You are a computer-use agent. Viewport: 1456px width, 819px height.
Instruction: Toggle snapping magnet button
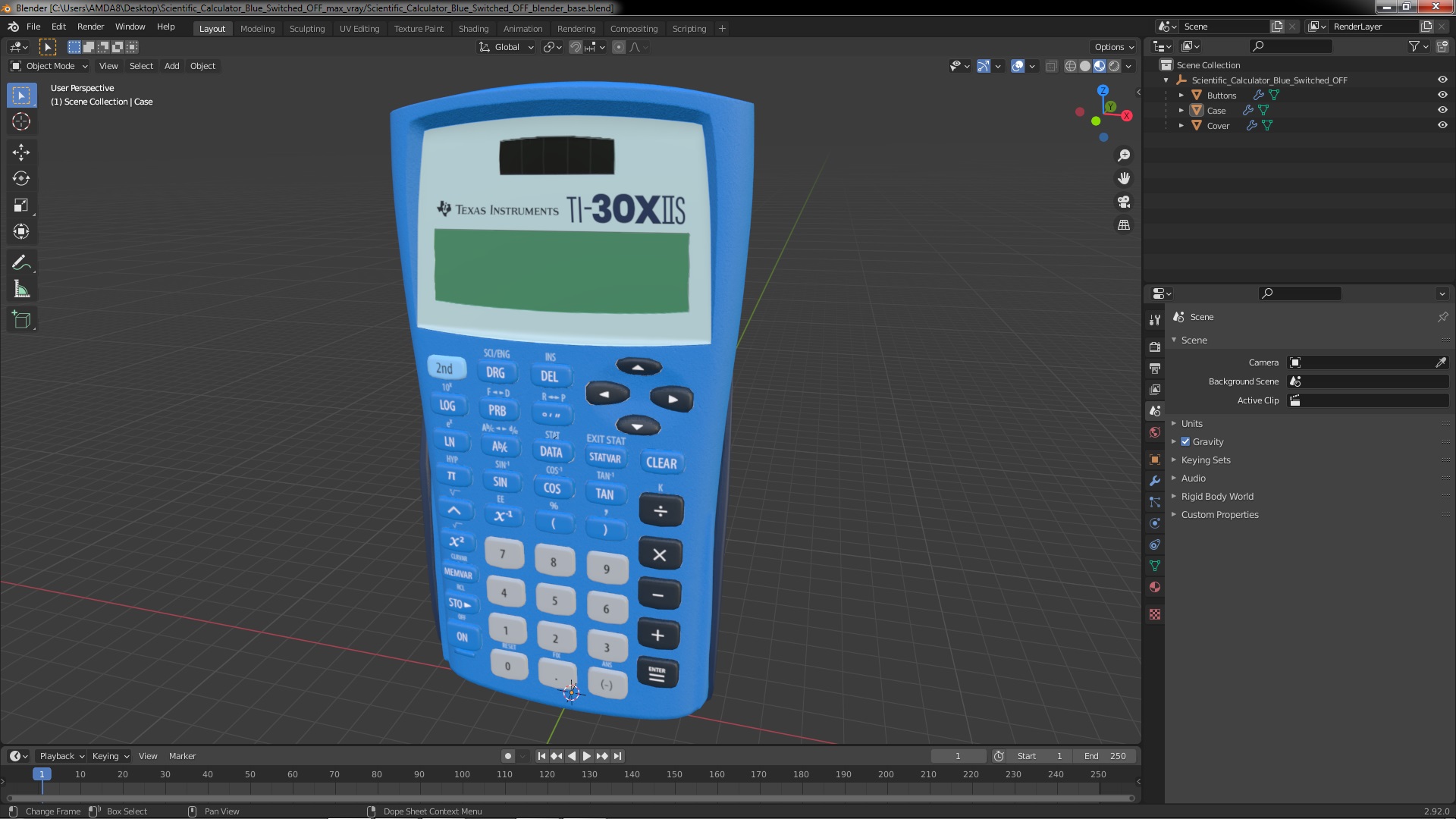coord(576,47)
